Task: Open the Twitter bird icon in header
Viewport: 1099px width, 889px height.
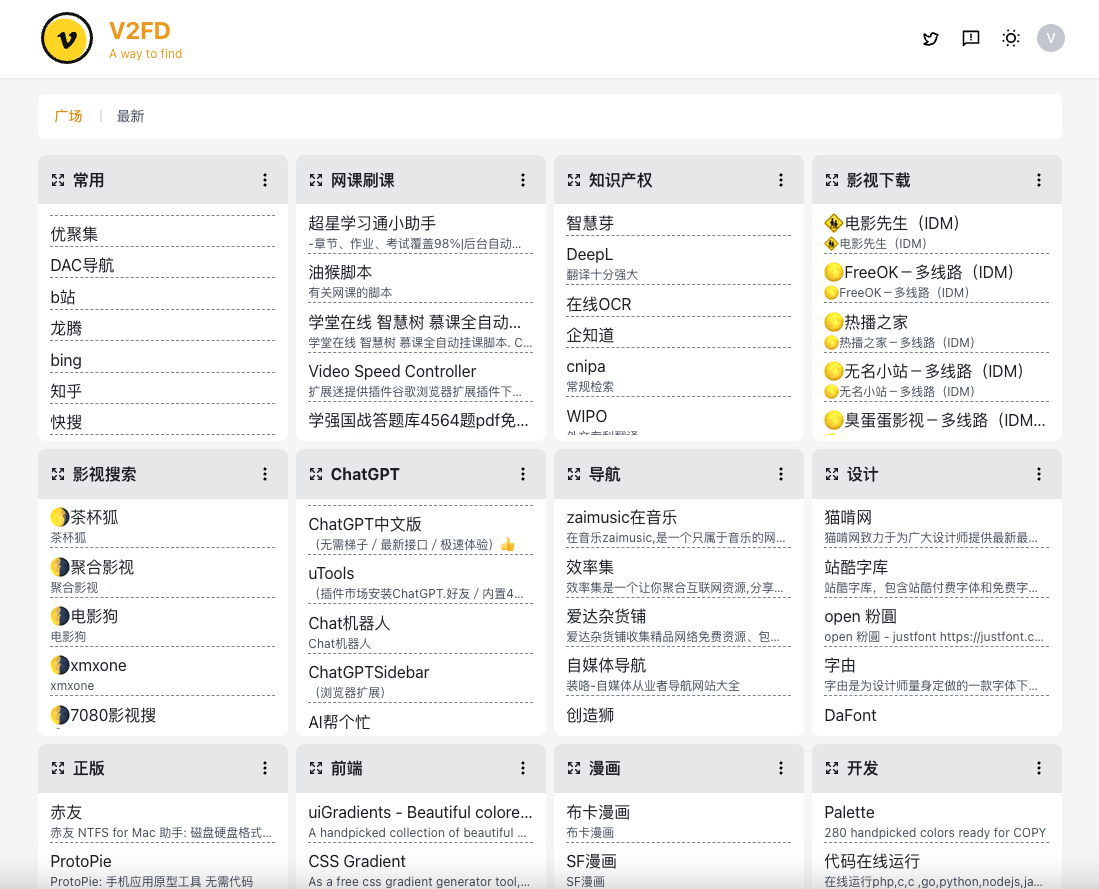Action: (931, 39)
